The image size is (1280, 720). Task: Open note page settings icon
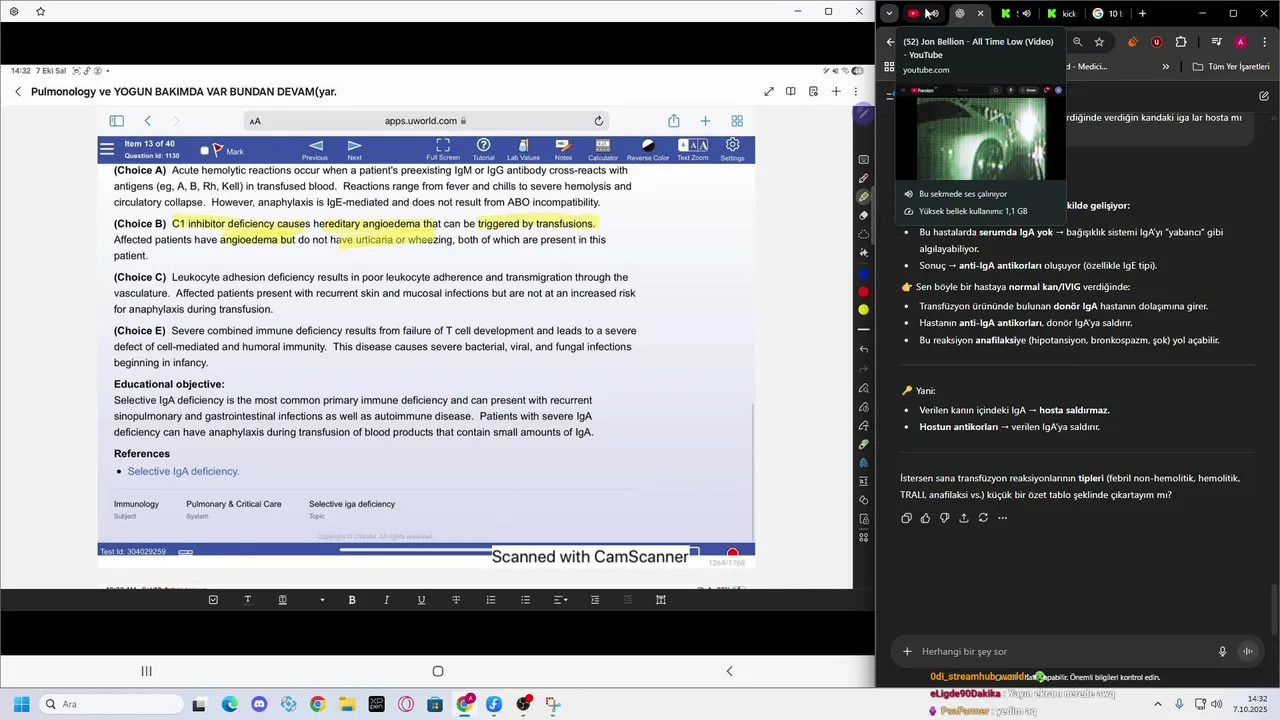[814, 91]
